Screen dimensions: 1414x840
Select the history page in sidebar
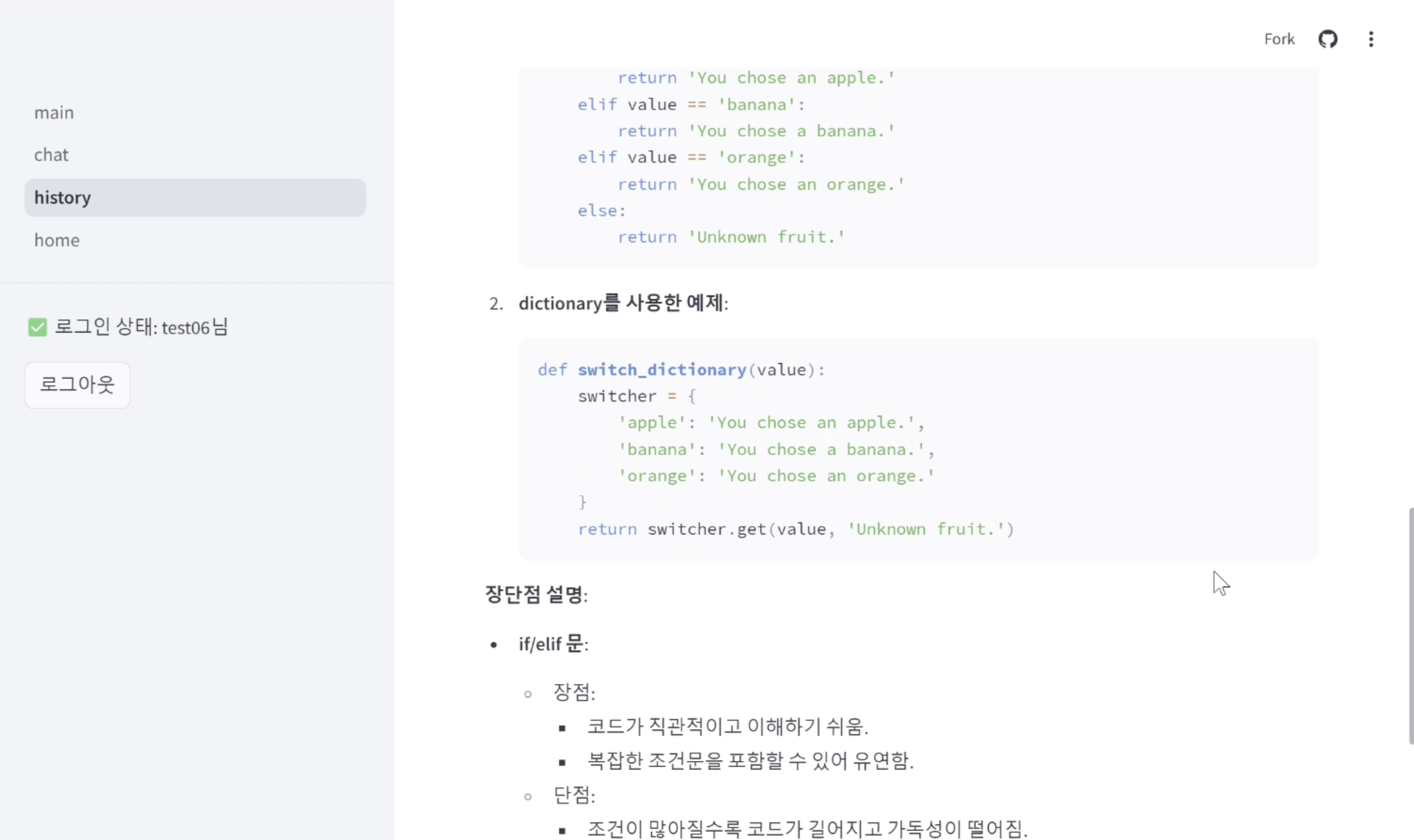pyautogui.click(x=195, y=198)
